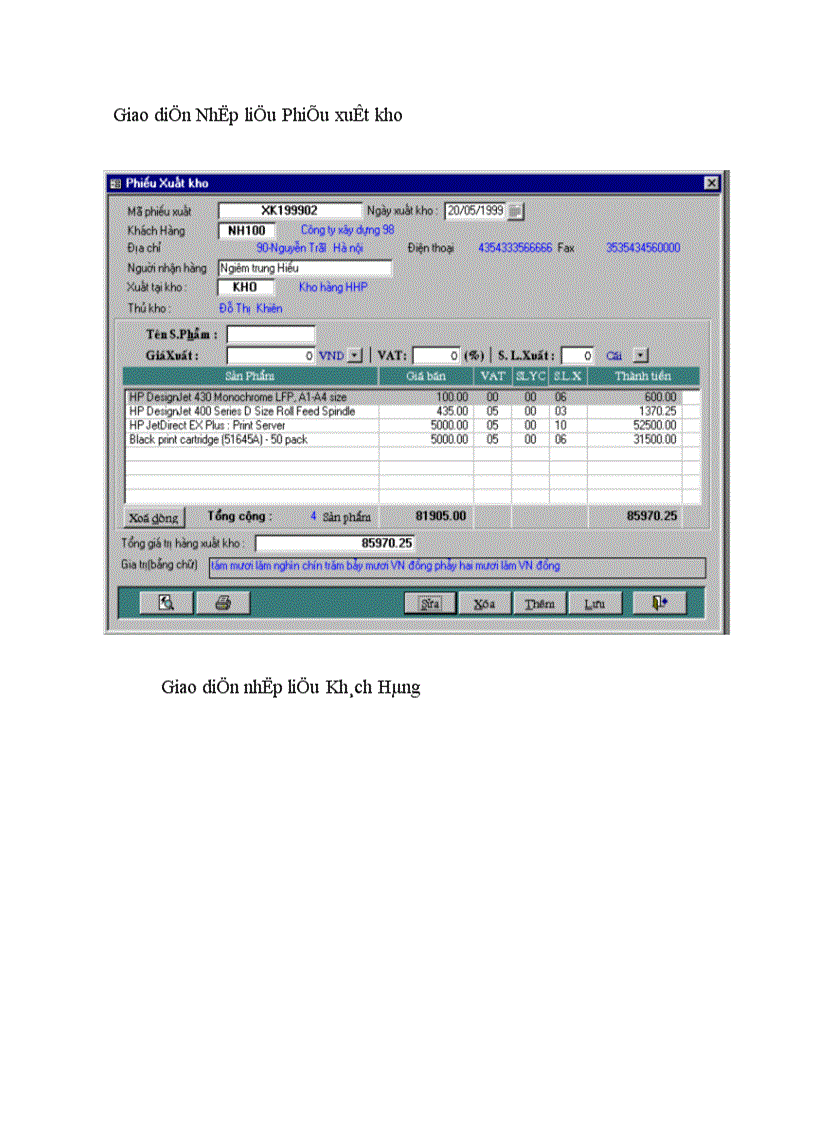
Task: Select the HP JetDirect EX Plus row
Action: click(x=250, y=425)
